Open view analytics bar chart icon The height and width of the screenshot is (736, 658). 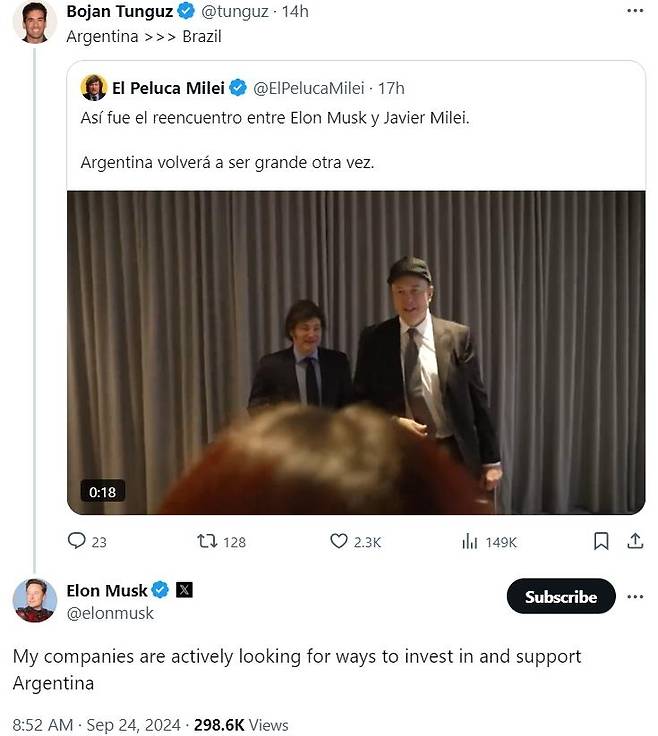pos(470,541)
